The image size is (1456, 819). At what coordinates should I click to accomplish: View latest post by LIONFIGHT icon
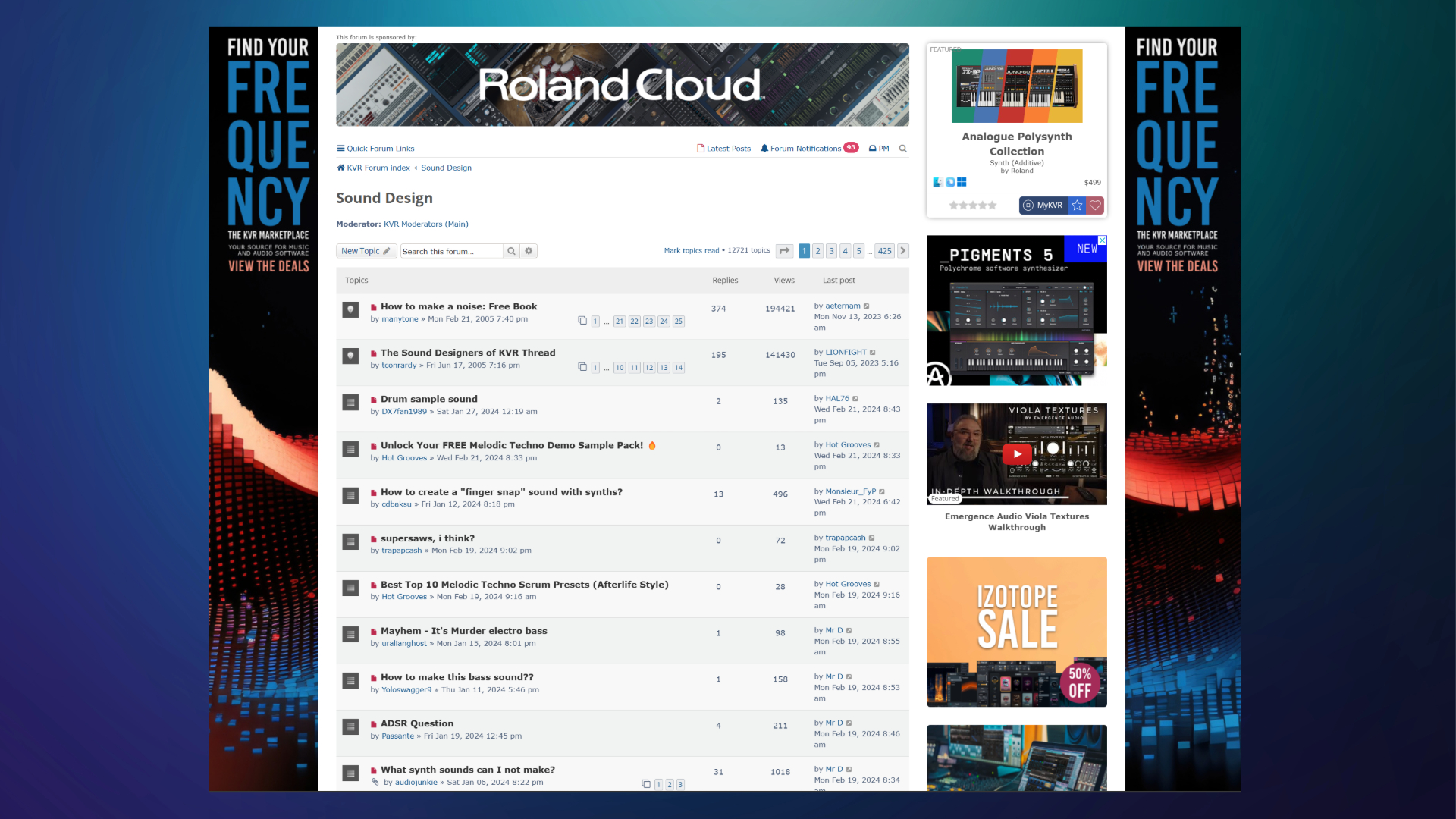pyautogui.click(x=873, y=353)
